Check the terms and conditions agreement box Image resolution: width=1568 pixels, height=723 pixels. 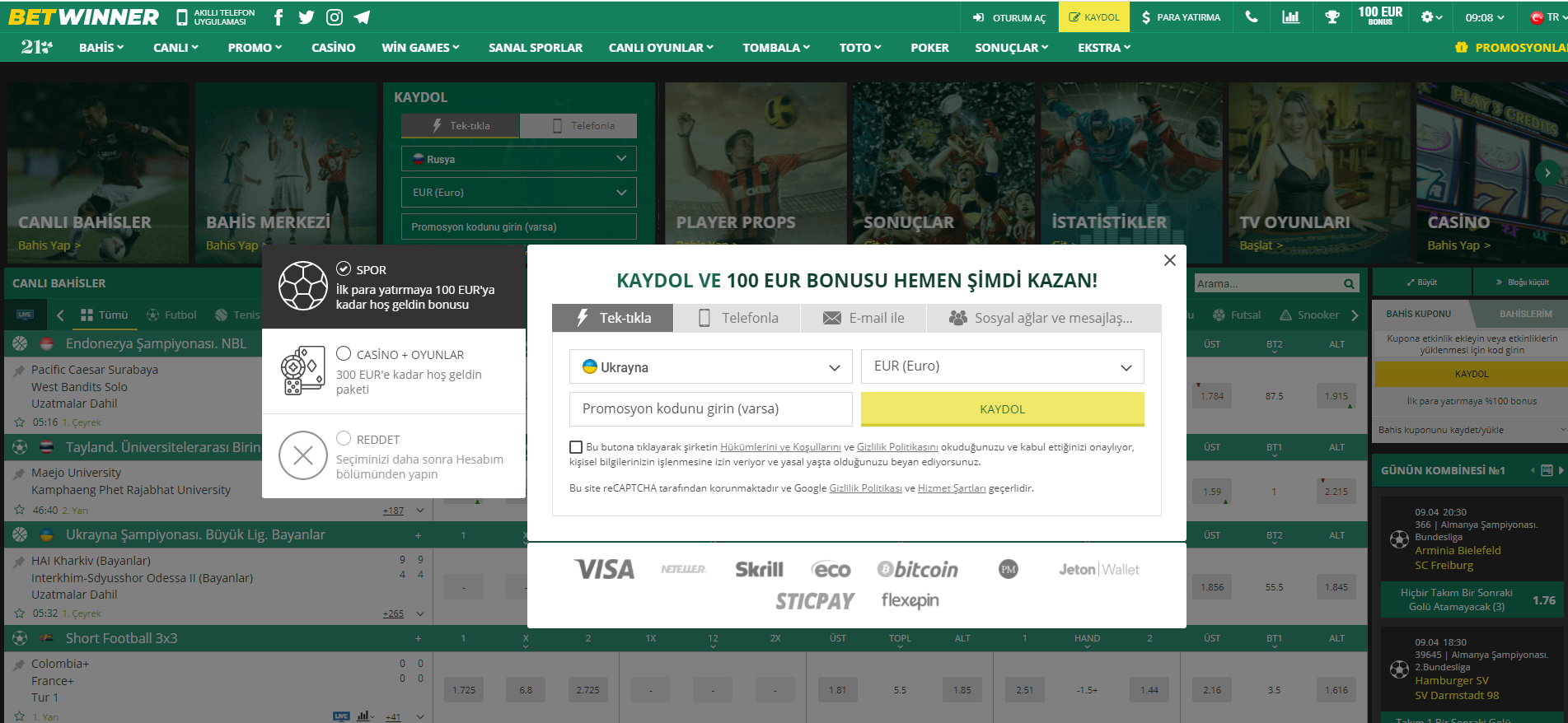(x=576, y=447)
